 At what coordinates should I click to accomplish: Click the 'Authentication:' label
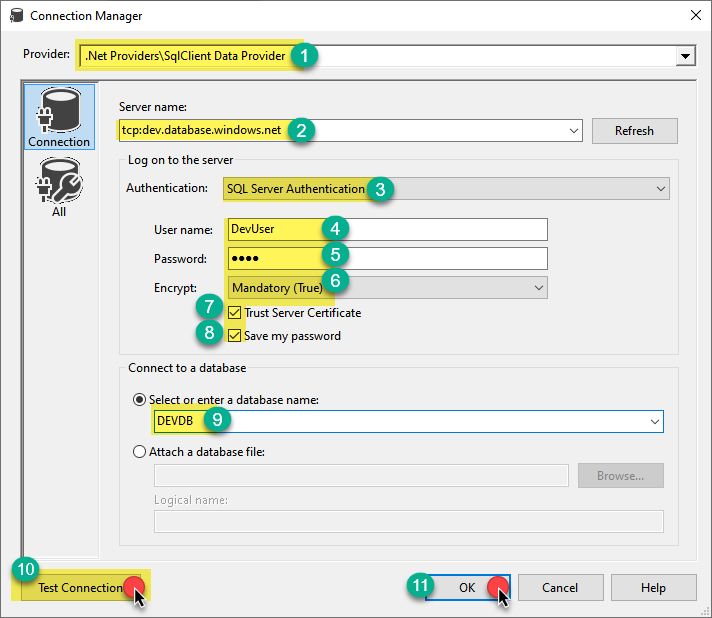pyautogui.click(x=167, y=188)
